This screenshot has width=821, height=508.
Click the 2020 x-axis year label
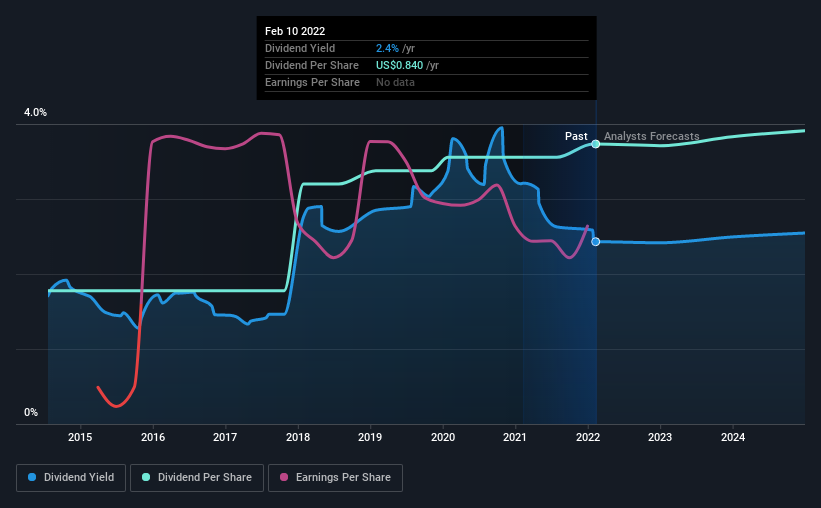click(x=442, y=437)
